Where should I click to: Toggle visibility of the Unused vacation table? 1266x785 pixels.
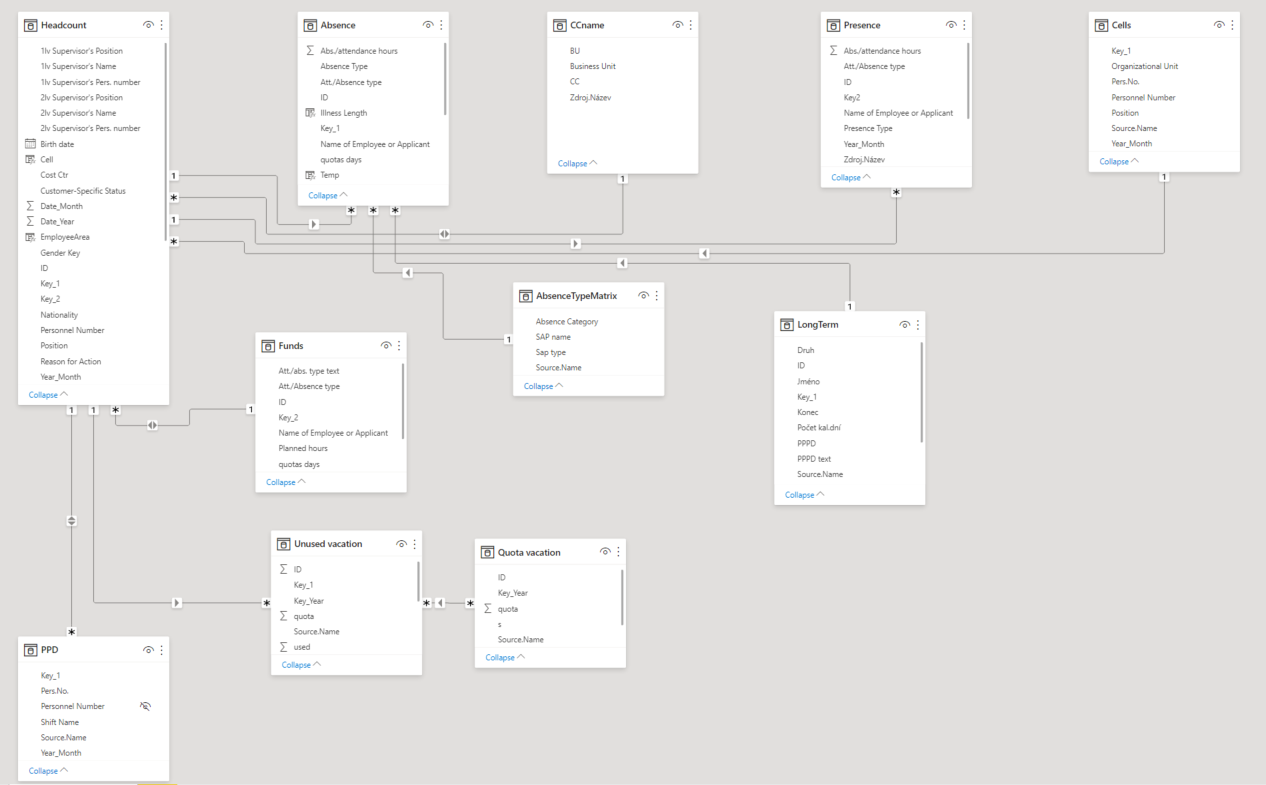pyautogui.click(x=401, y=544)
